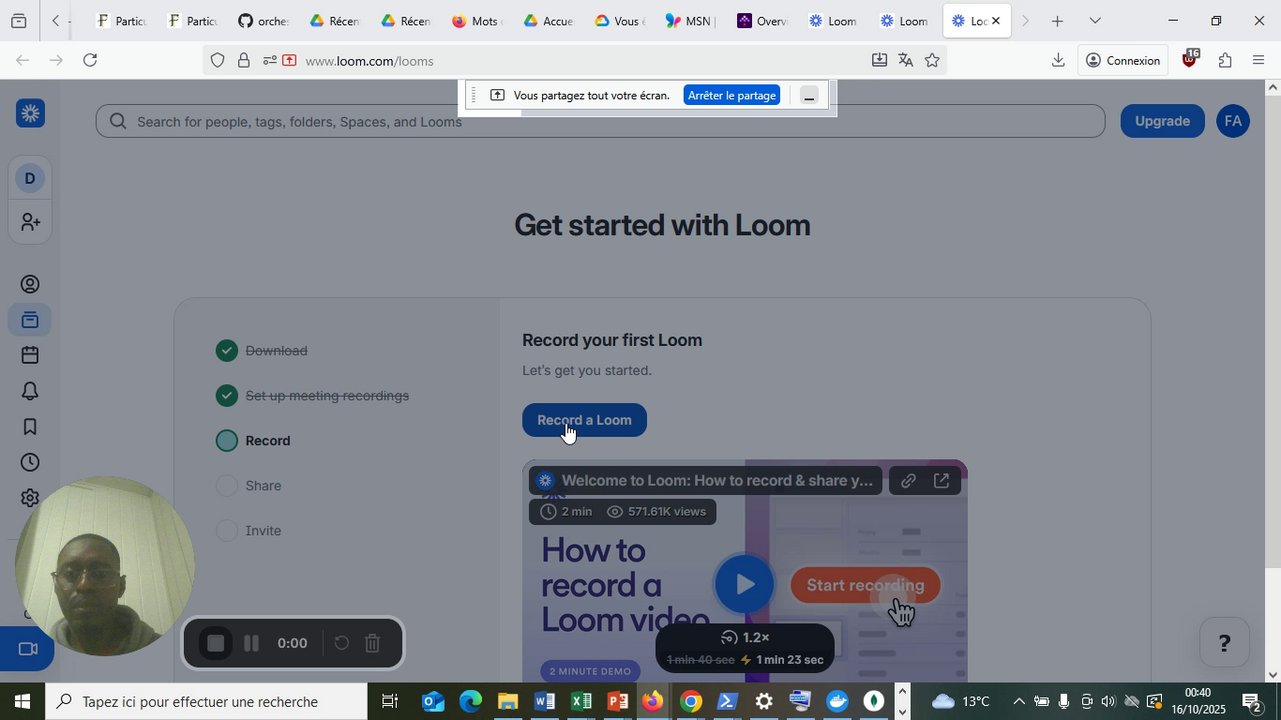Open the Firefox extensions puzzle icon

coord(1225,61)
